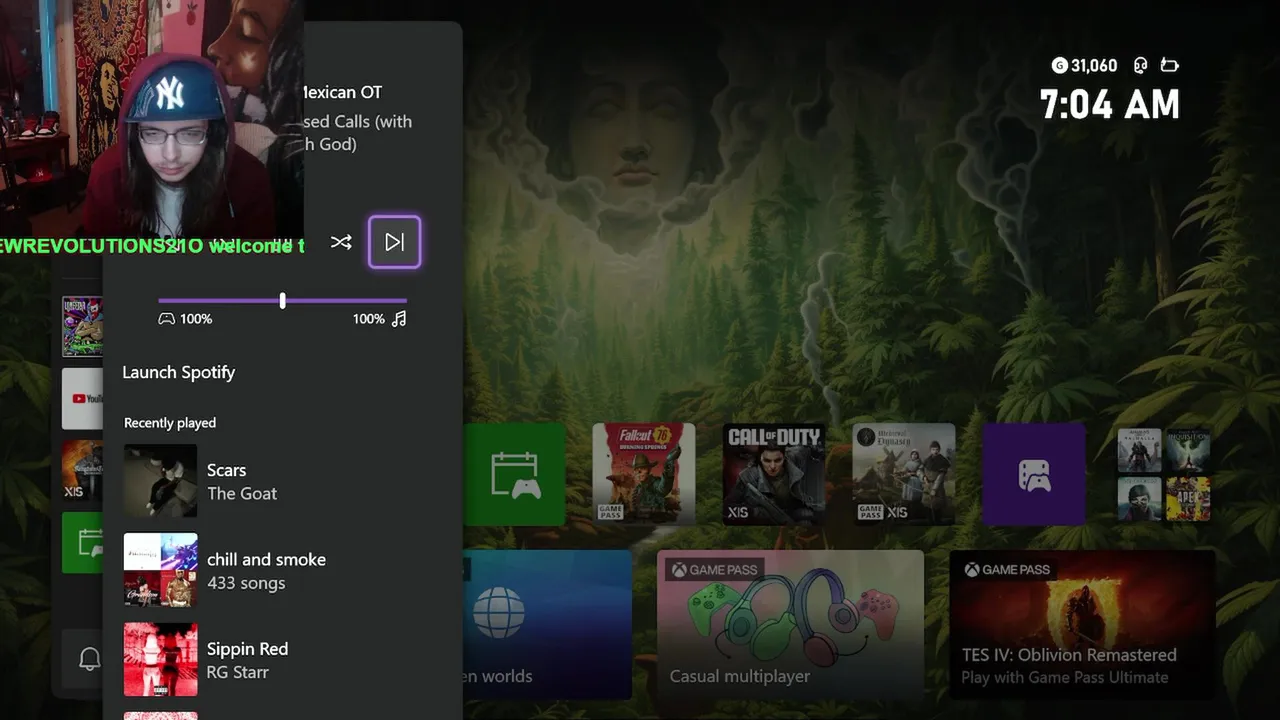Viewport: 1280px width, 720px height.
Task: Click the 7:04 AM clock
Action: [x=1110, y=105]
